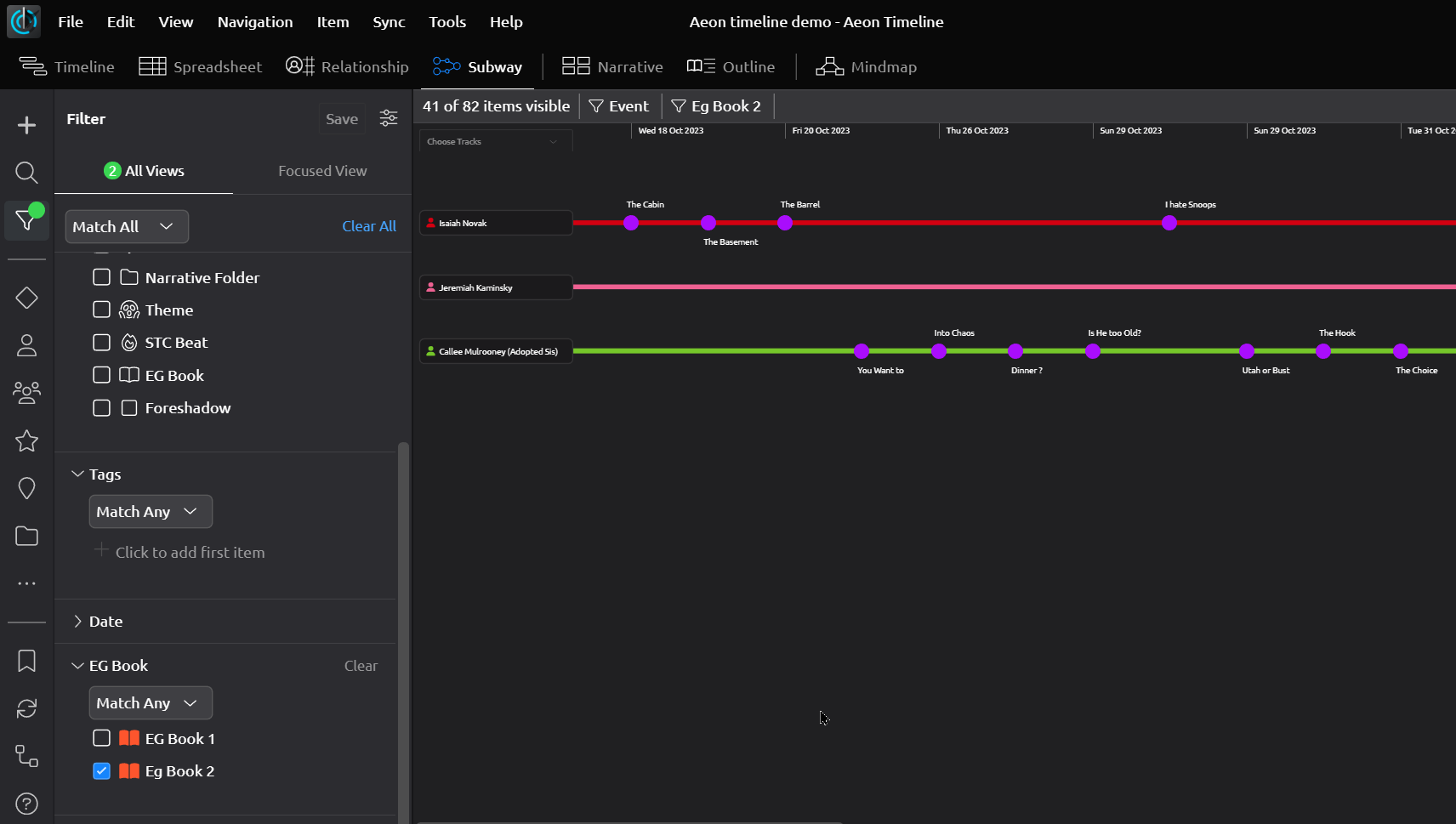This screenshot has height=824, width=1456.
Task: Click the I hate Snoops event marker
Action: (x=1169, y=223)
